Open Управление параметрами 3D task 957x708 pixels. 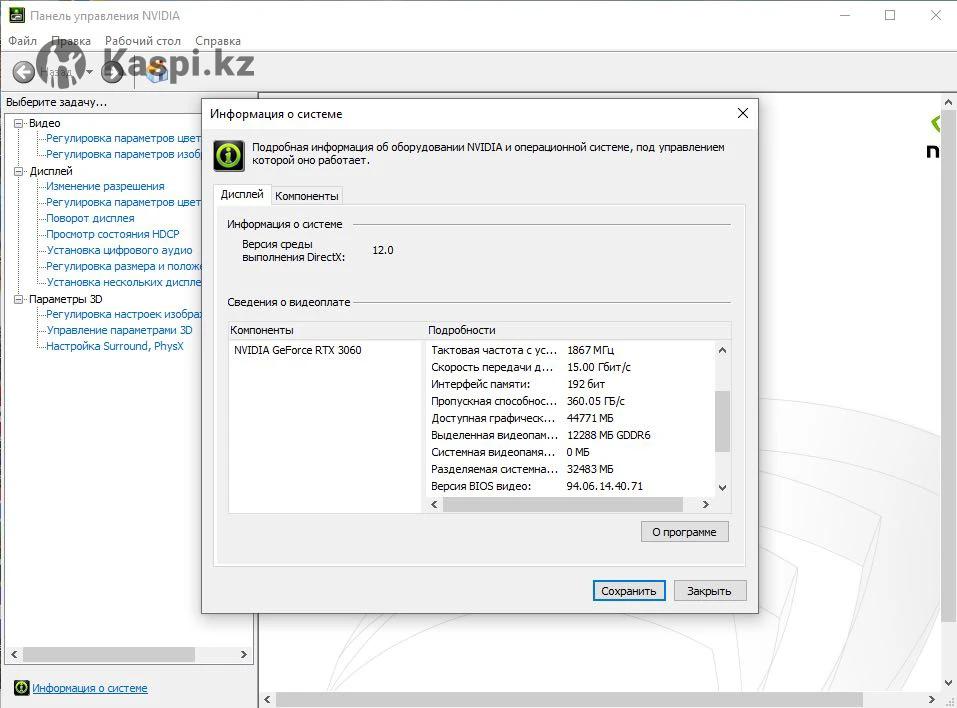(120, 330)
